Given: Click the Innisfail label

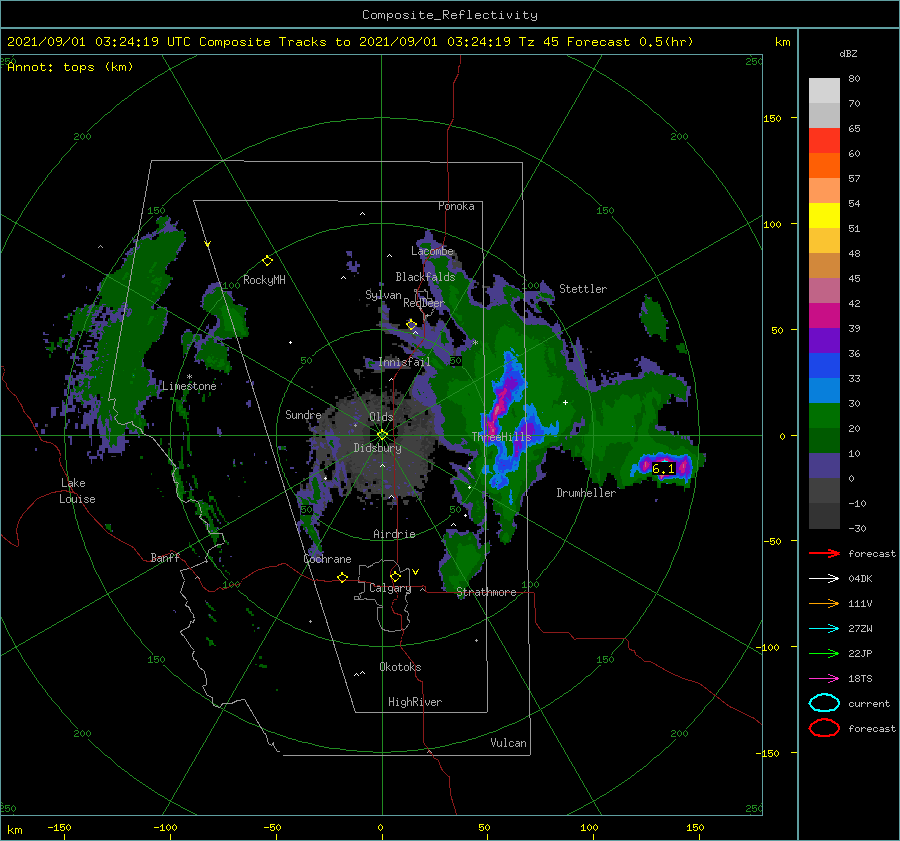Looking at the screenshot, I should click(x=404, y=362).
